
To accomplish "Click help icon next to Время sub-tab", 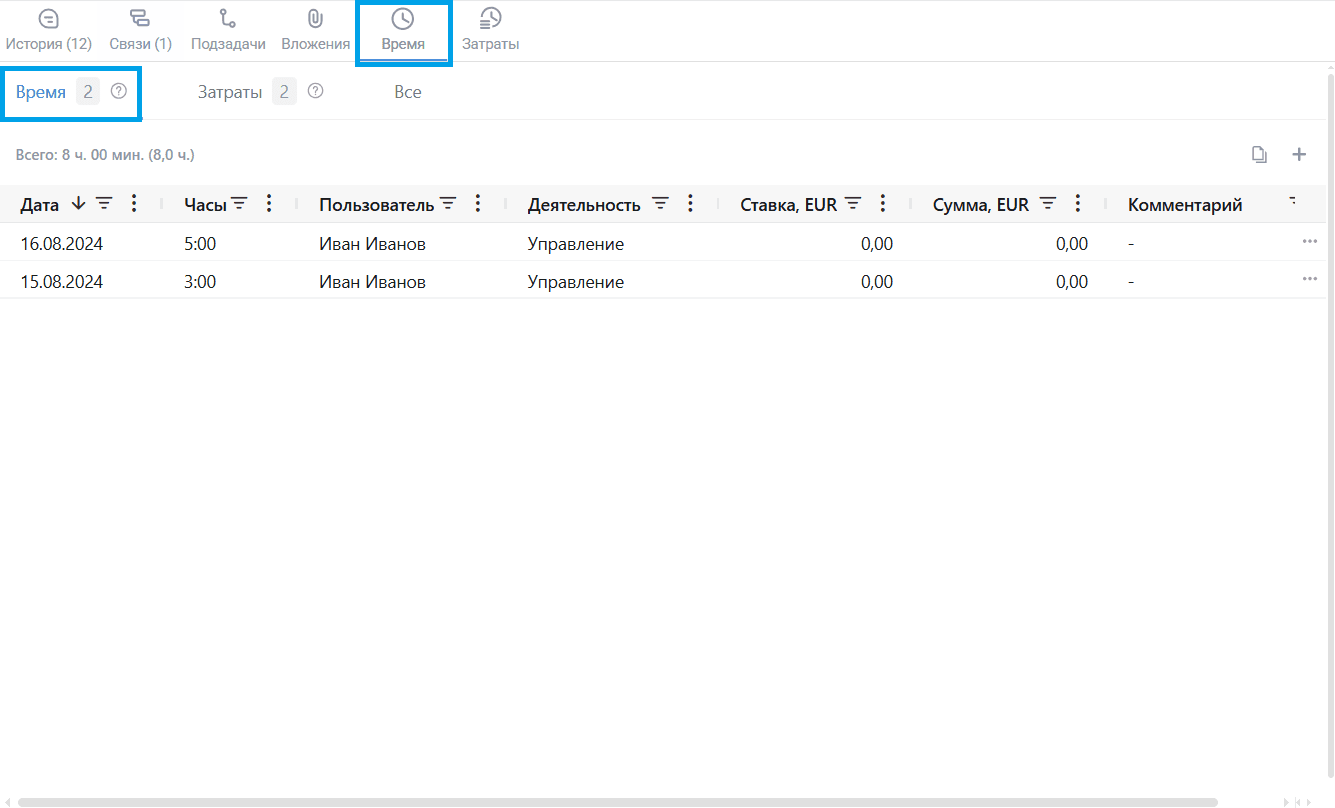I will (x=119, y=91).
